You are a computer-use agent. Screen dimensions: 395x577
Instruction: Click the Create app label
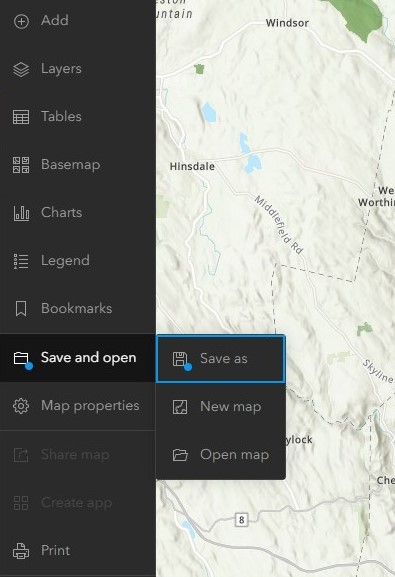[77, 503]
